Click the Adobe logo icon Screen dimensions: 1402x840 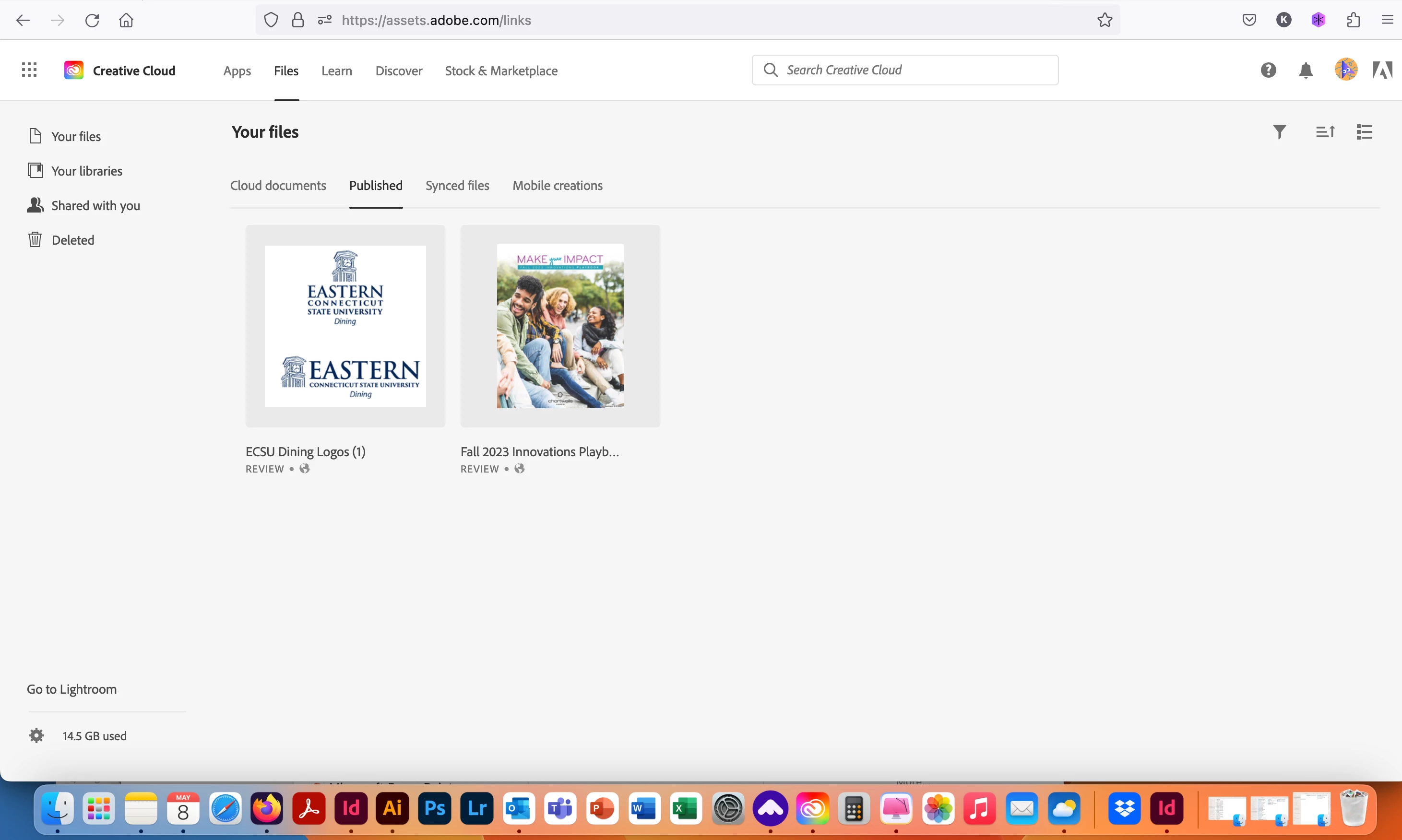1382,70
